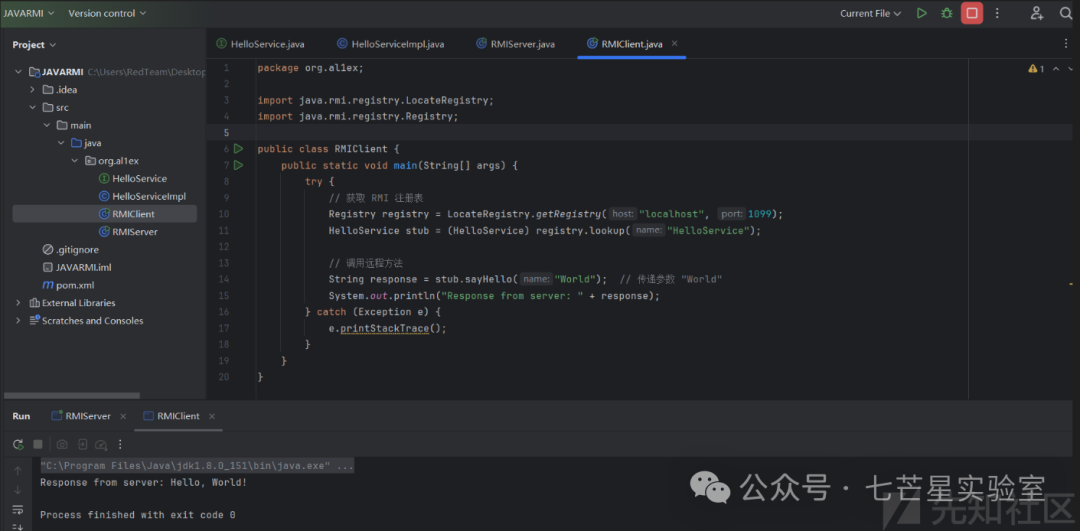Expand the .idea folder

[x=32, y=90]
